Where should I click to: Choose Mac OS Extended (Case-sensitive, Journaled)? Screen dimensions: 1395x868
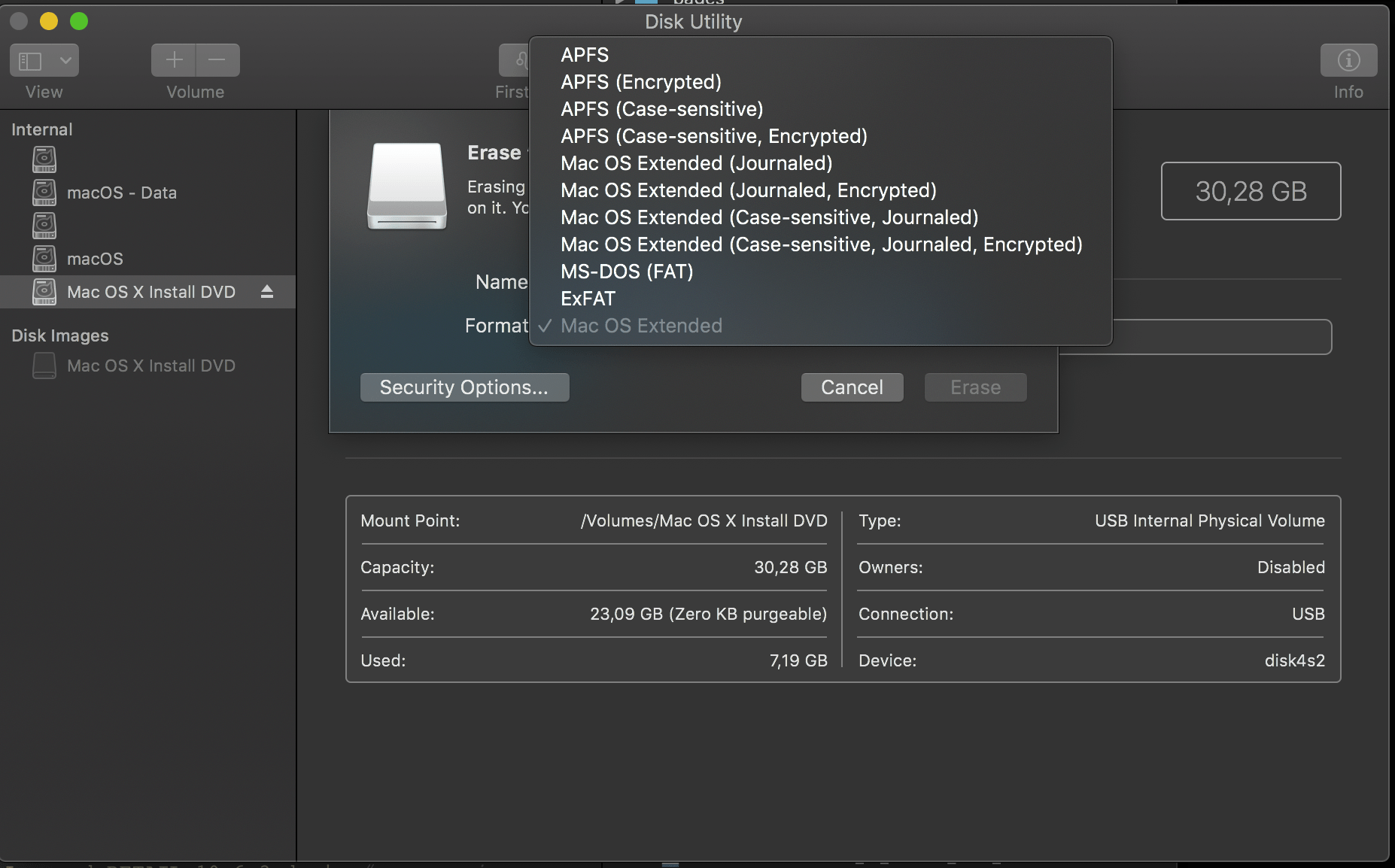[x=820, y=217]
